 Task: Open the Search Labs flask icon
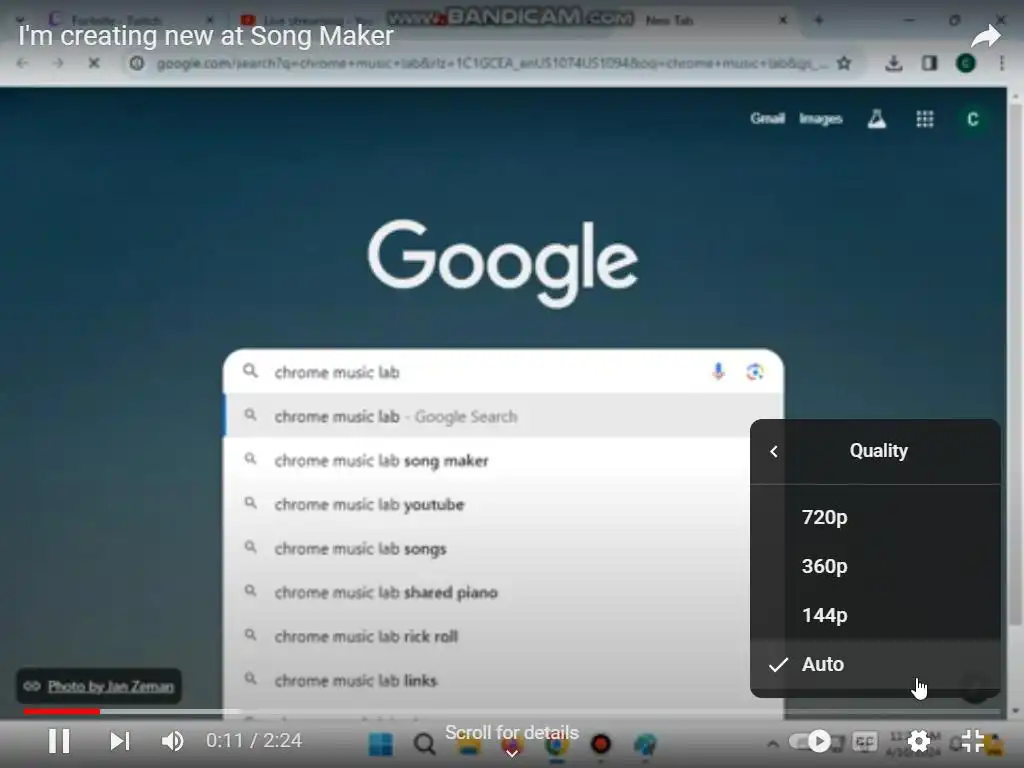[876, 119]
